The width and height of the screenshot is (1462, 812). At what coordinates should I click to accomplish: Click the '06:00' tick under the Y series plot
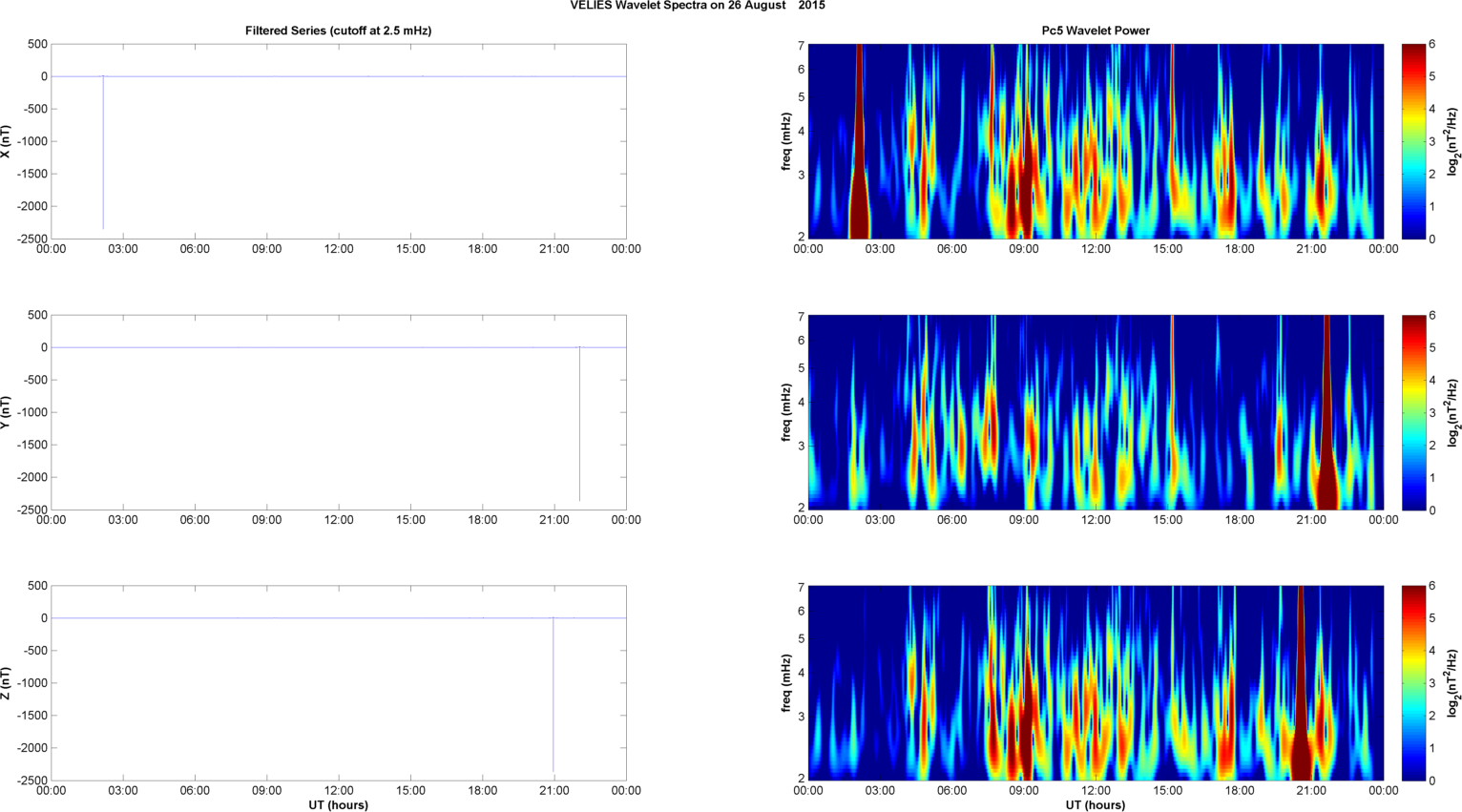[195, 520]
